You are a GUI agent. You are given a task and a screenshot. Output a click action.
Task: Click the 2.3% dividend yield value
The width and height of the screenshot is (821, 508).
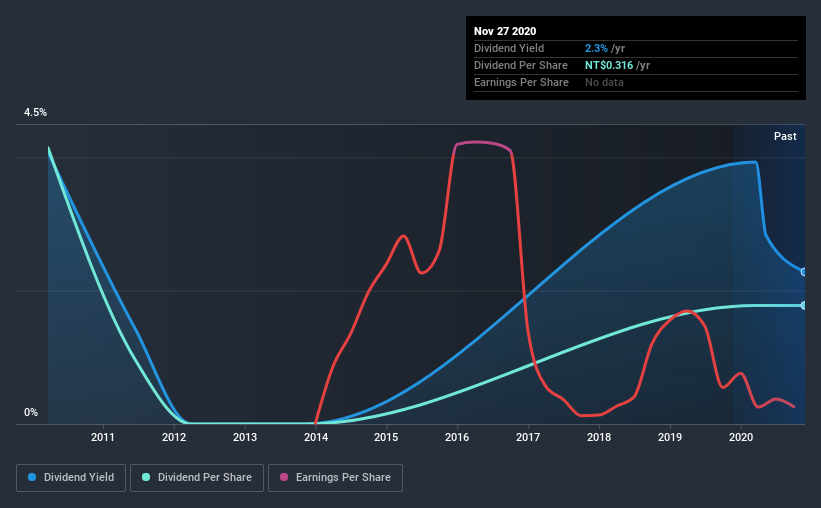pyautogui.click(x=596, y=48)
